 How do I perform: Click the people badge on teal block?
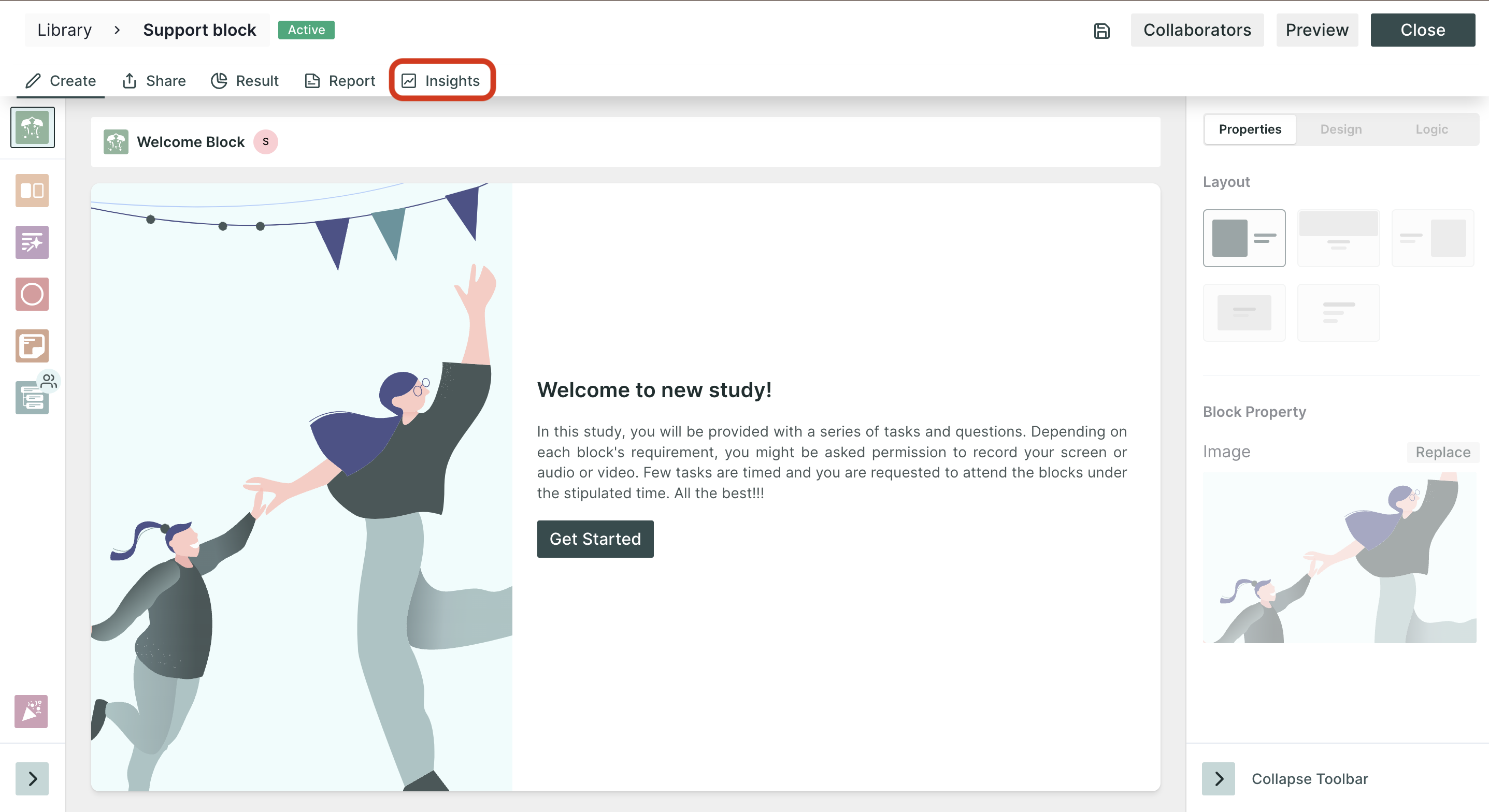pos(49,381)
